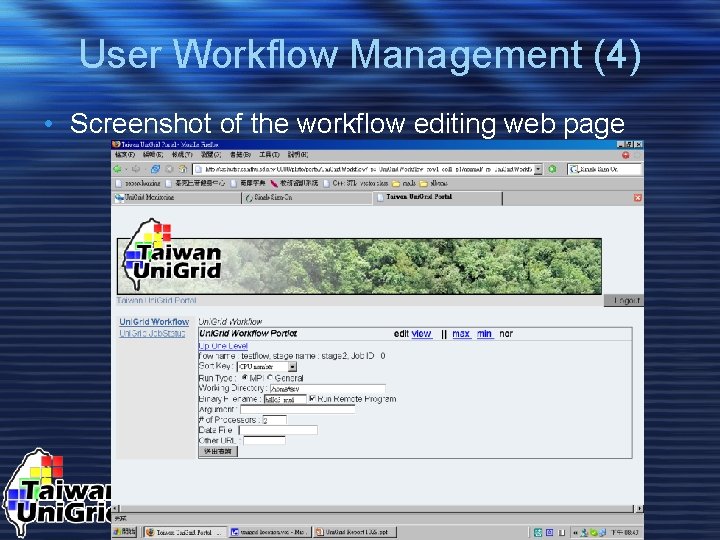Viewport: 720px width, 540px height.
Task: Click the first green system tray icon
Action: pyautogui.click(x=538, y=533)
